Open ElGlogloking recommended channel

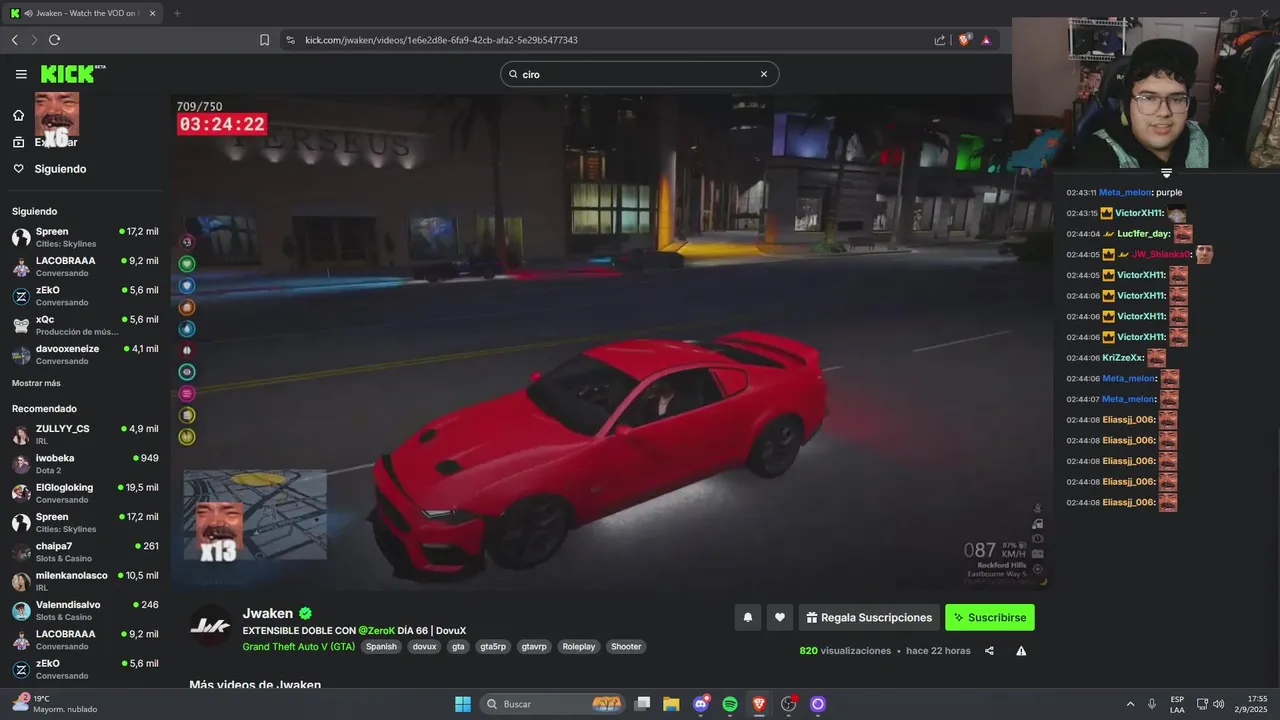85,493
